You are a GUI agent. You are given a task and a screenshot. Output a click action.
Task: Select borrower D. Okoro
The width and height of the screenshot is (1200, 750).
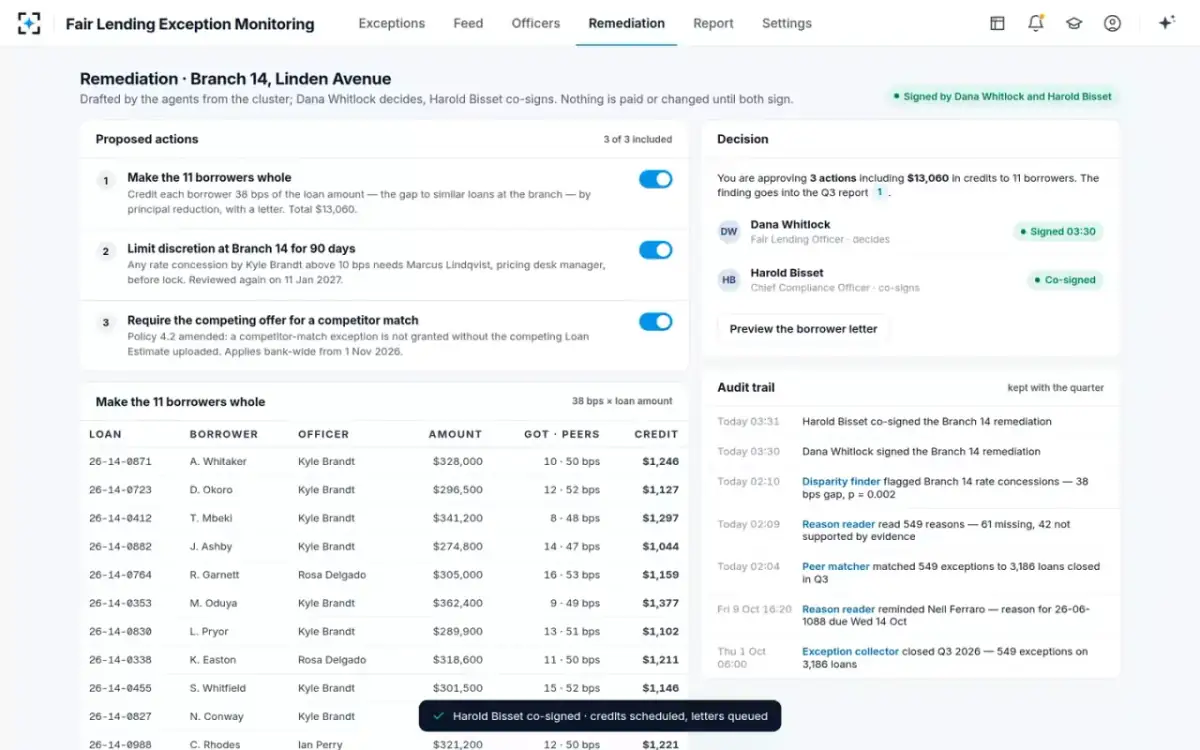[x=211, y=490]
